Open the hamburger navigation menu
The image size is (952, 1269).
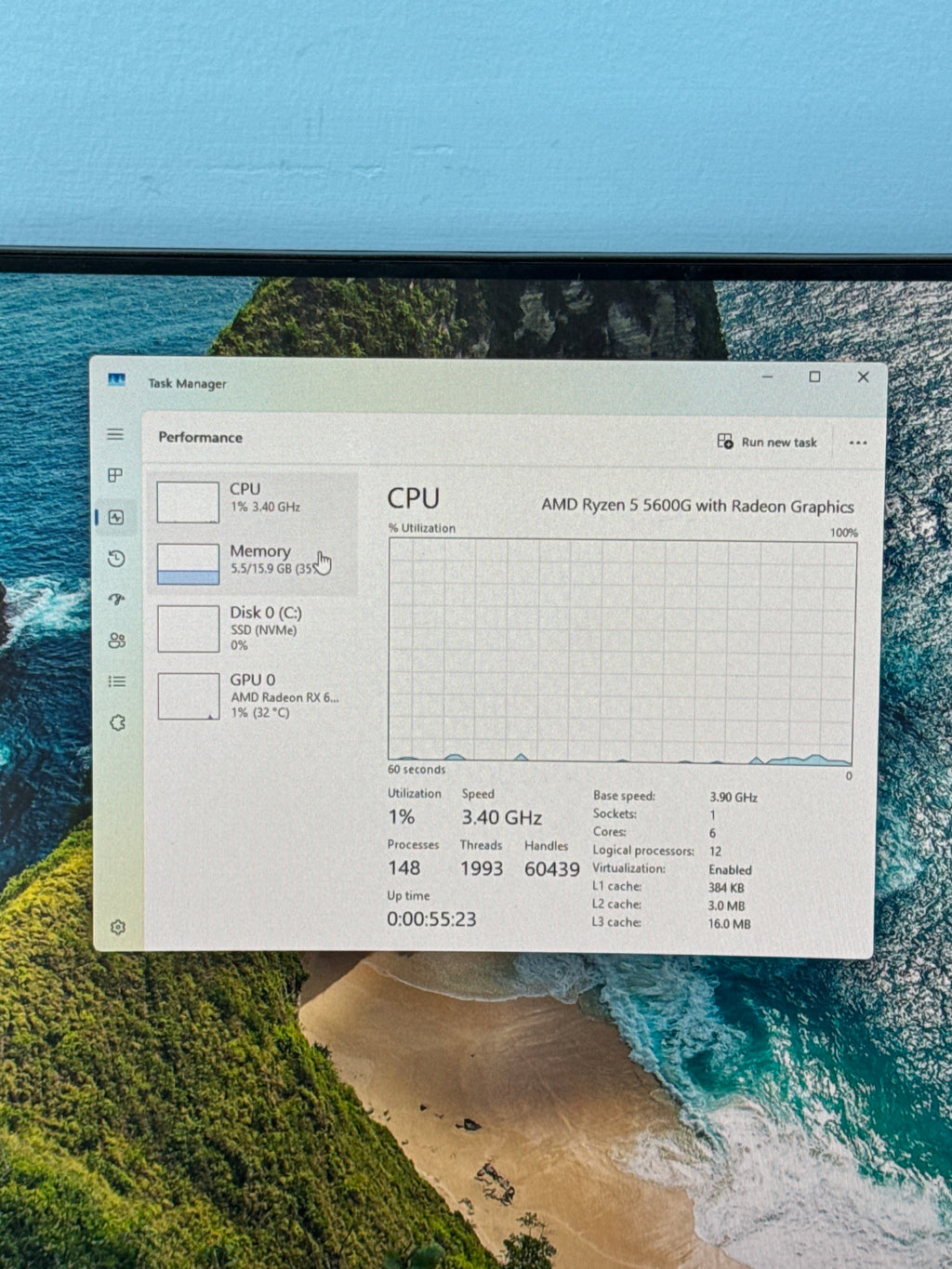click(115, 434)
